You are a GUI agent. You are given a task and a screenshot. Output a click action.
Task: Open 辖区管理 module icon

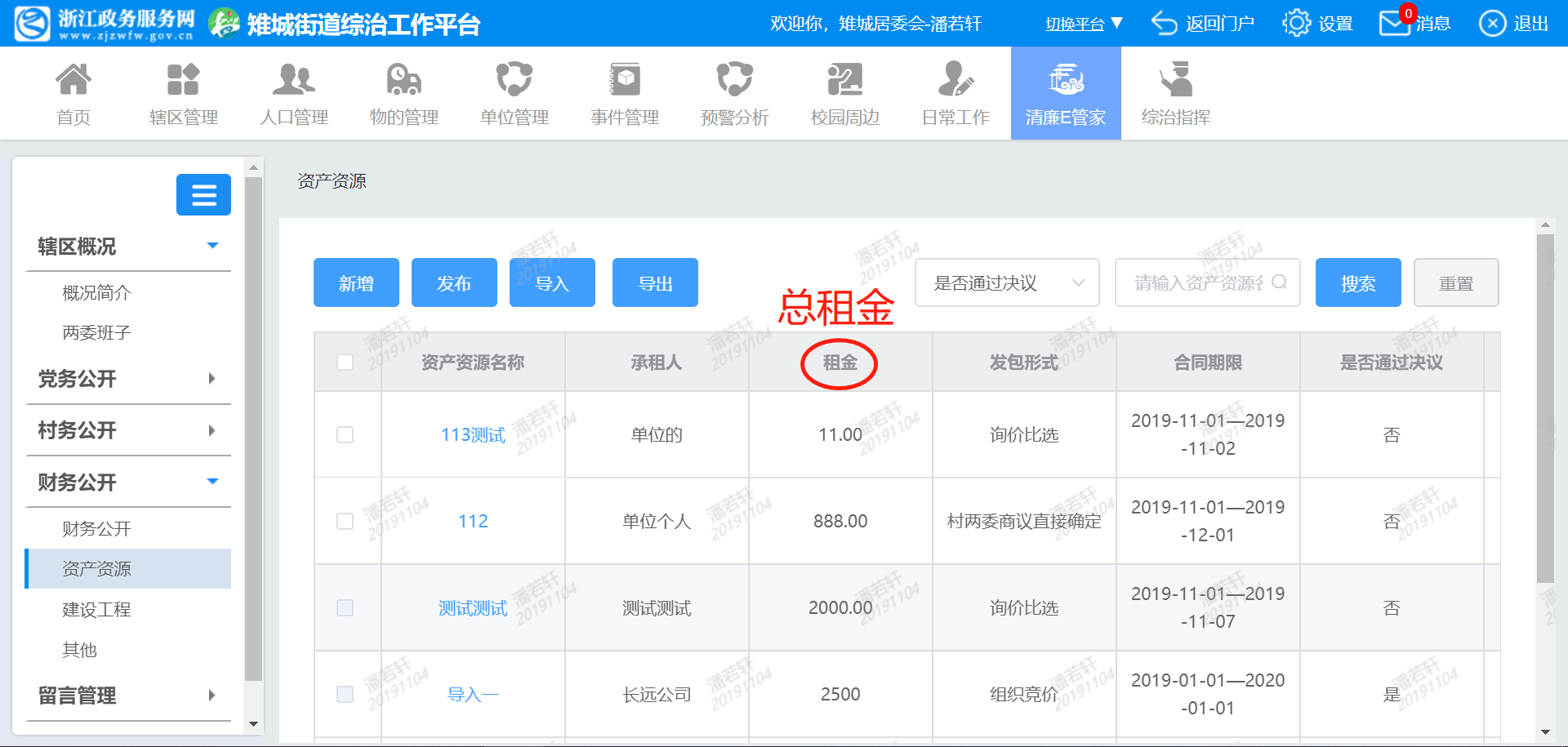click(183, 80)
